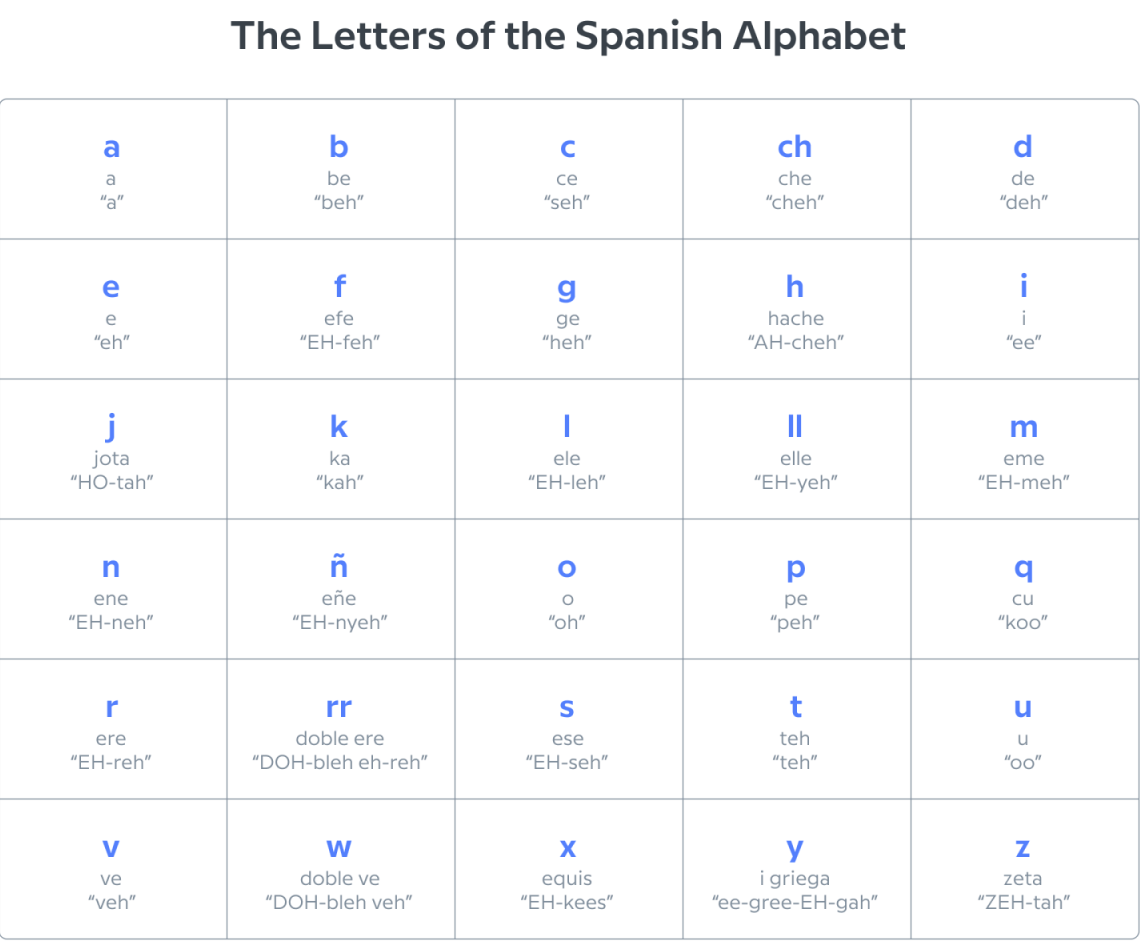Click the blue letter z
The image size is (1140, 943).
click(x=1023, y=848)
